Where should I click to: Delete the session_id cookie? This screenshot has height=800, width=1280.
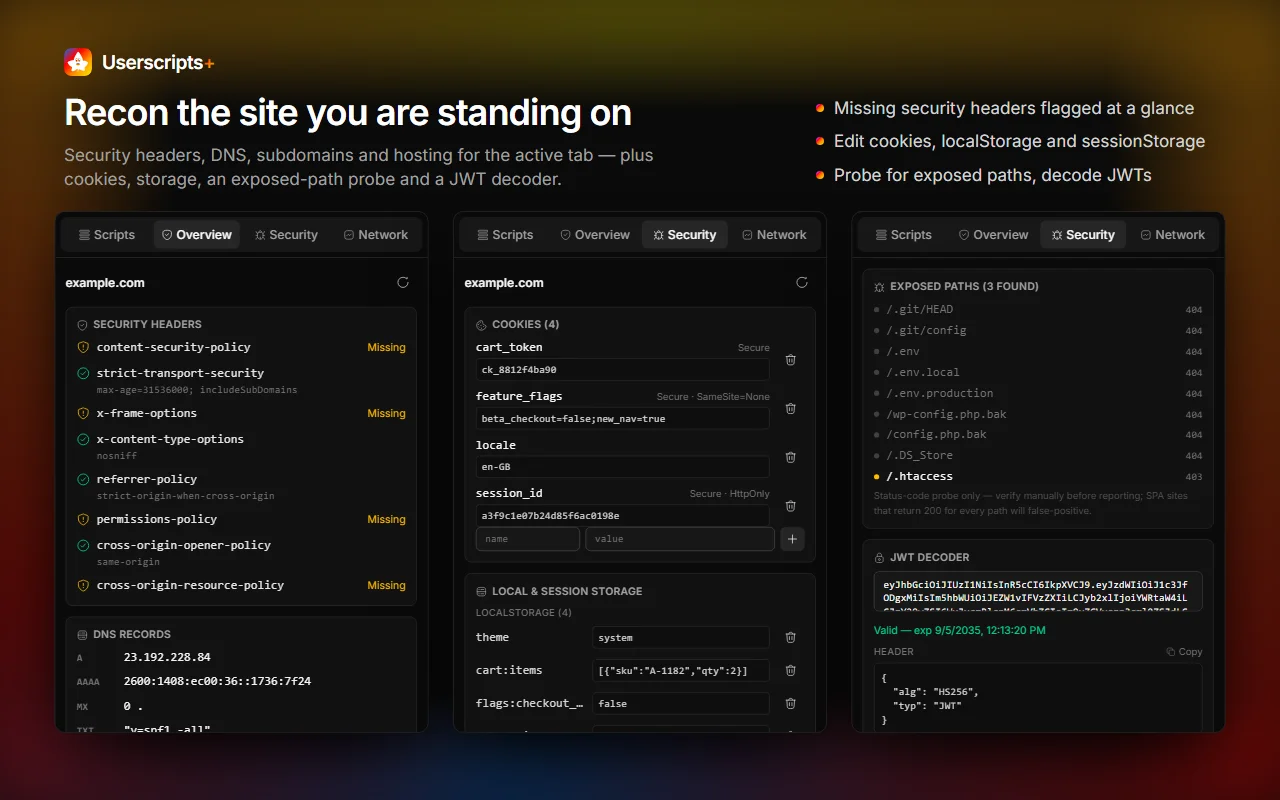(790, 506)
